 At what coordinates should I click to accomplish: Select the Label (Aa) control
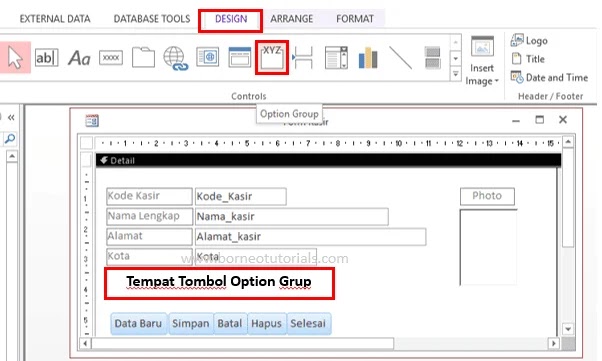79,58
